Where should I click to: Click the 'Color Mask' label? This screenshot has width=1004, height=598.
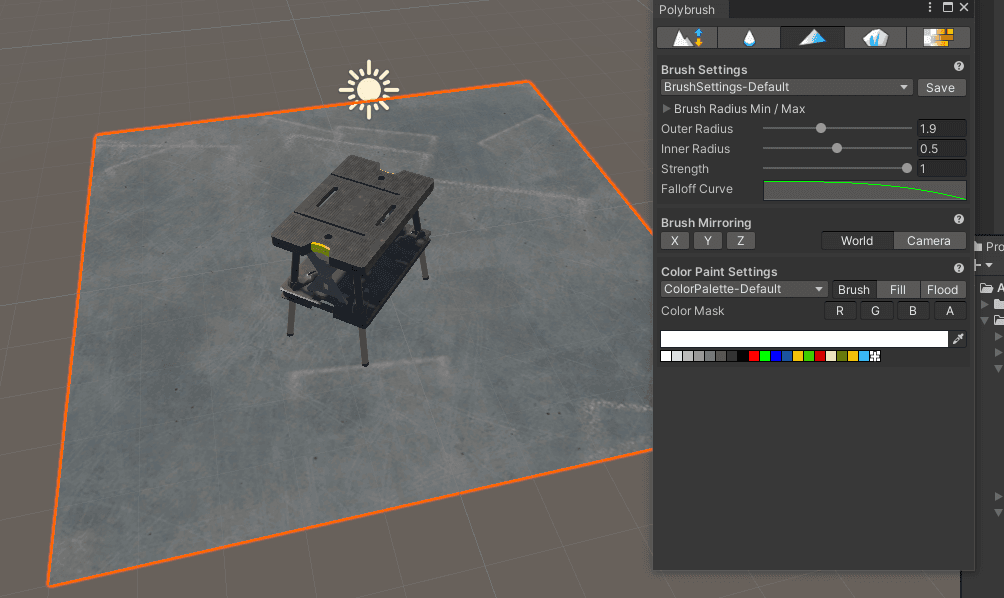click(x=692, y=311)
